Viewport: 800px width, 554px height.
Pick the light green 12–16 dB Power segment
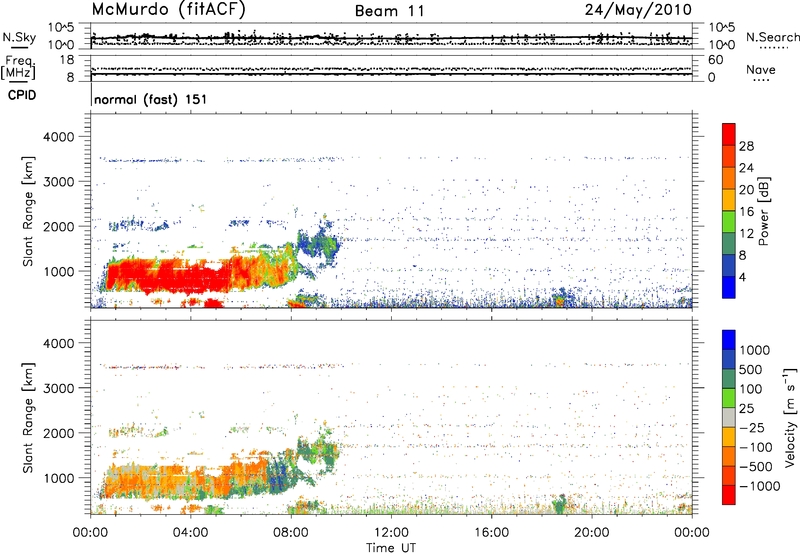coord(729,221)
